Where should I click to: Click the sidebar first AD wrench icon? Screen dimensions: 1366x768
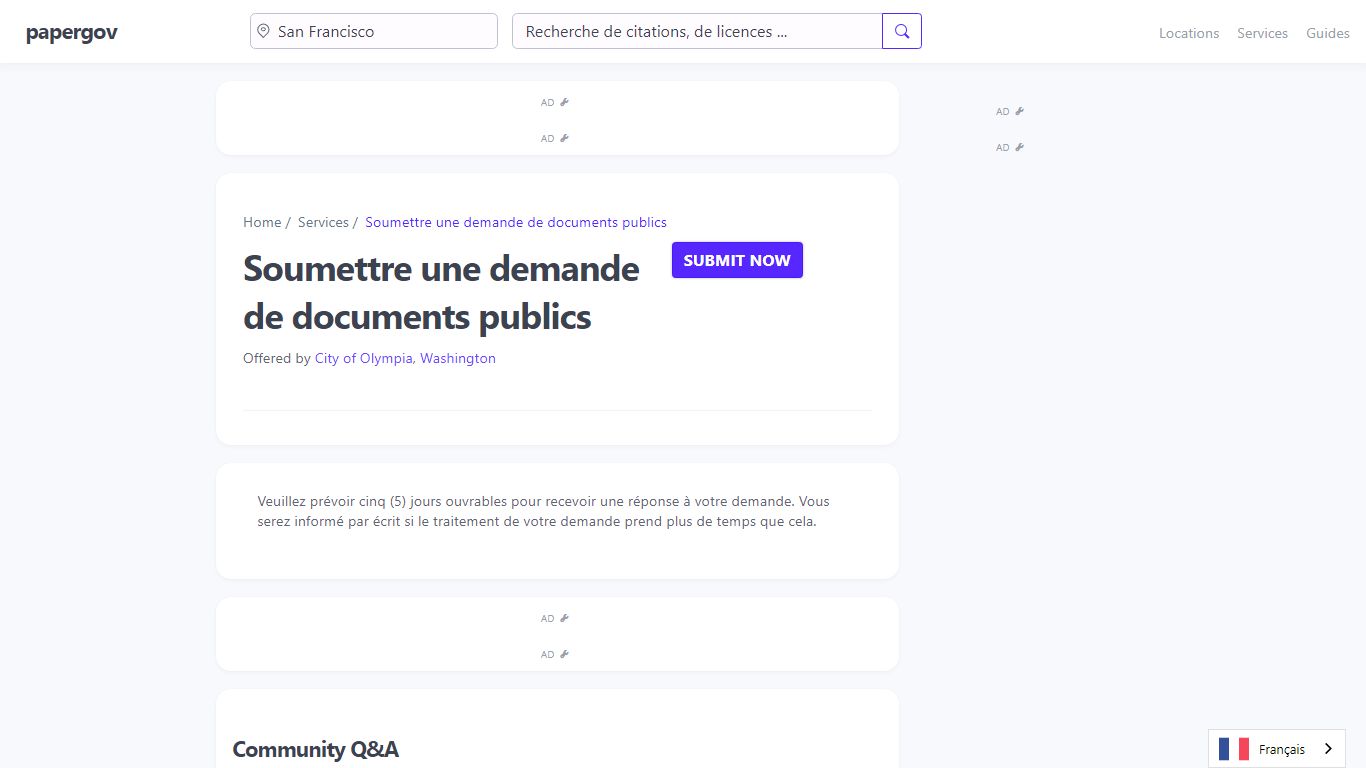[x=1019, y=111]
